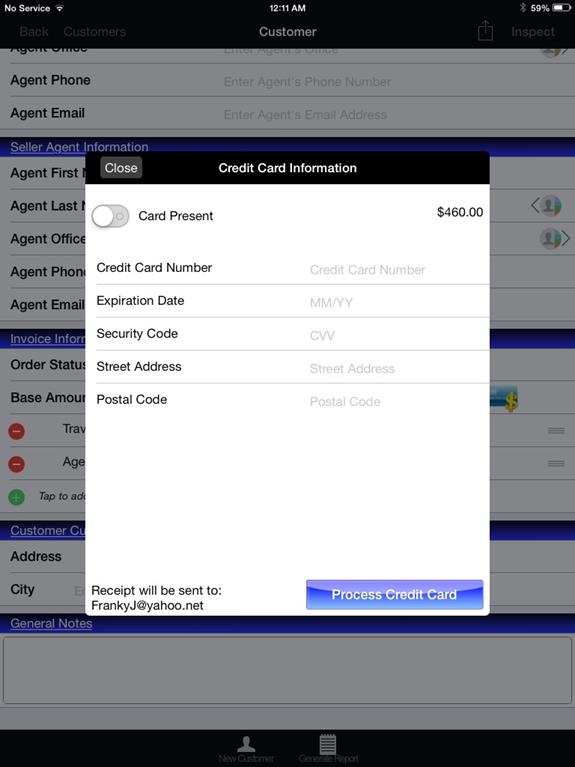Select the Security Code CVV field
This screenshot has width=575, height=767.
coord(292,334)
